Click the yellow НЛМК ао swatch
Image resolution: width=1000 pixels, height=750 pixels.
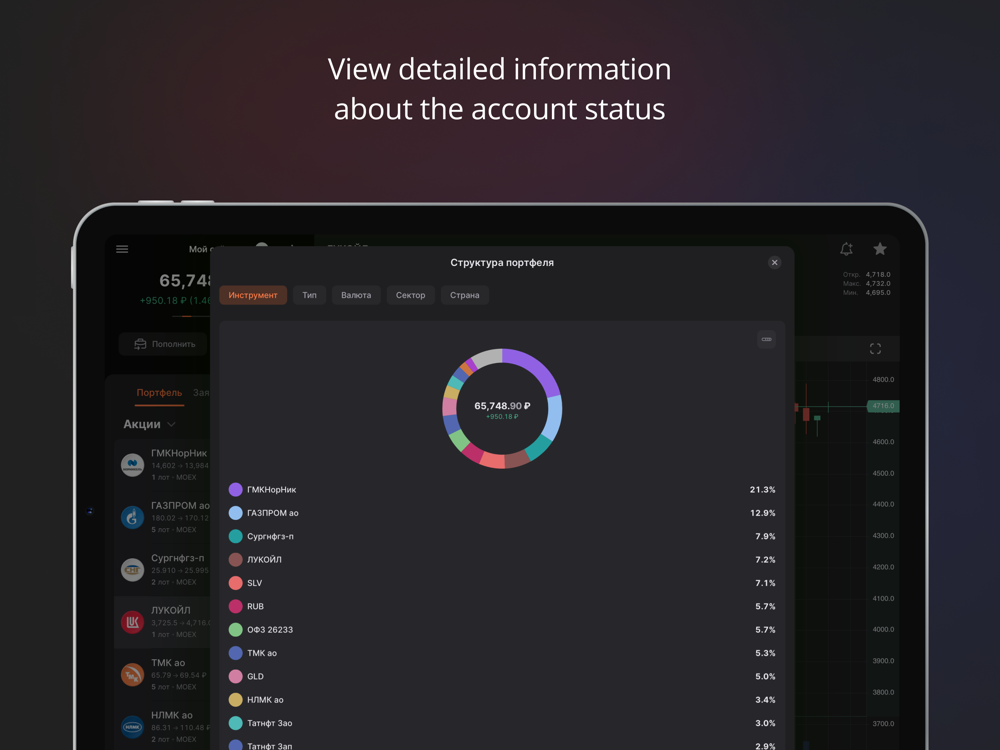click(x=235, y=700)
